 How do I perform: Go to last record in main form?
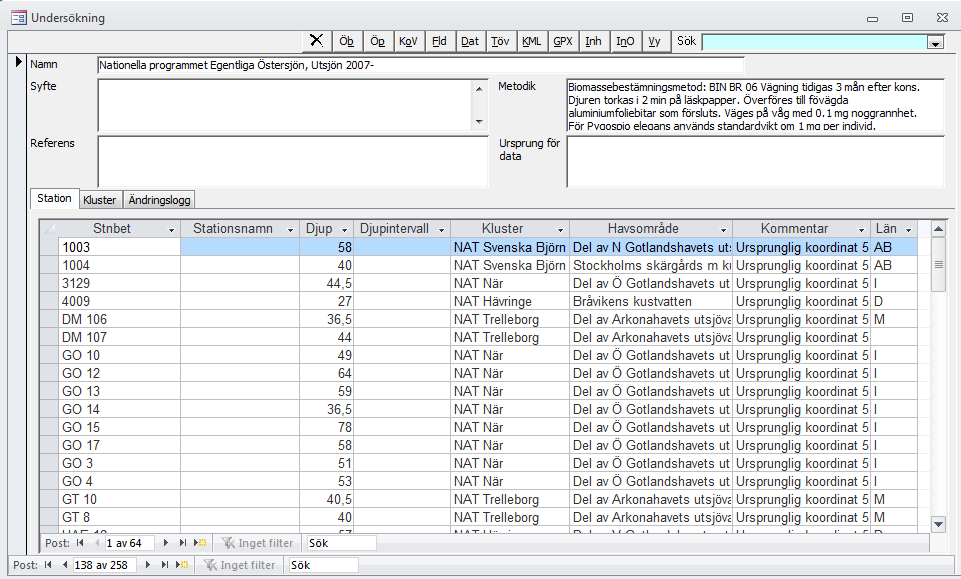coord(165,565)
